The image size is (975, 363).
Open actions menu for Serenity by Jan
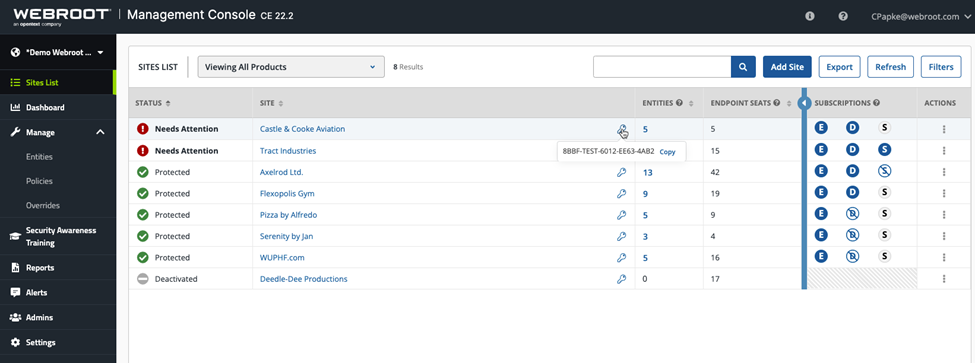[x=944, y=236]
